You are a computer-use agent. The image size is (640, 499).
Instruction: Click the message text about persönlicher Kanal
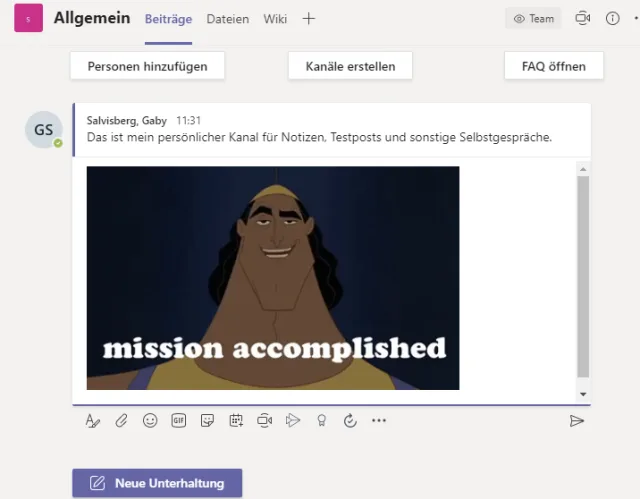[319, 137]
